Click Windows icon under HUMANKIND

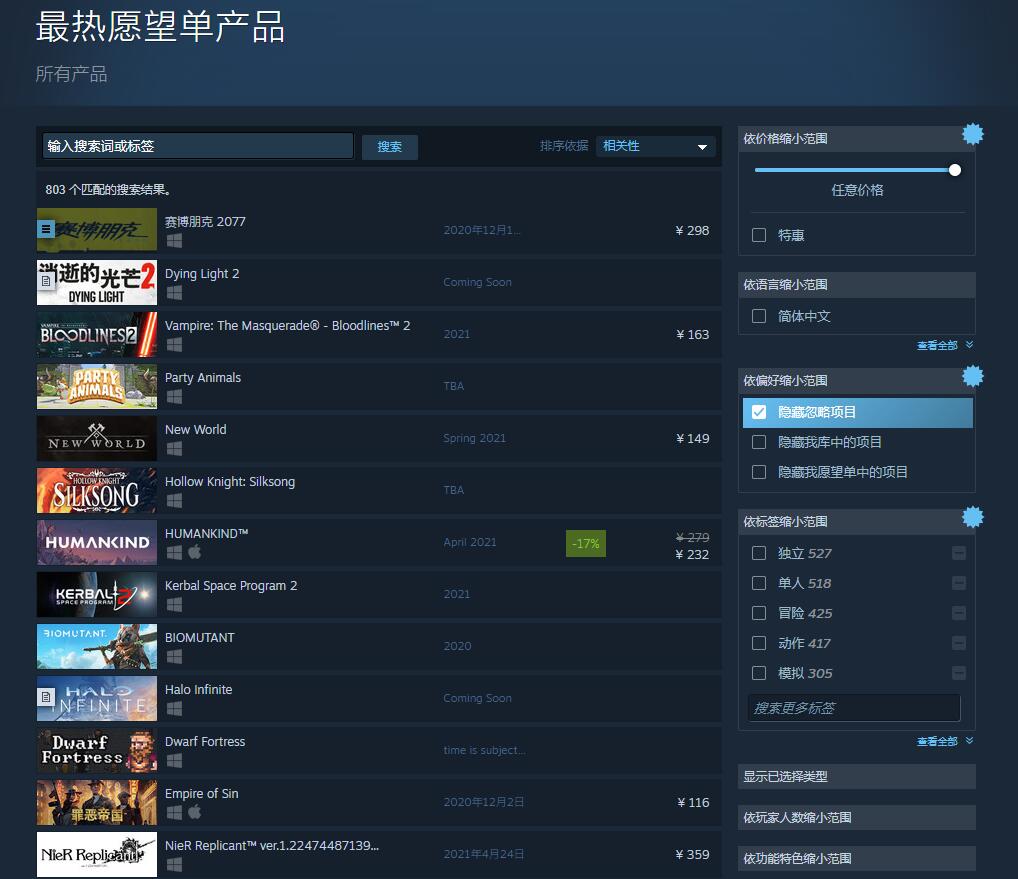coord(174,552)
